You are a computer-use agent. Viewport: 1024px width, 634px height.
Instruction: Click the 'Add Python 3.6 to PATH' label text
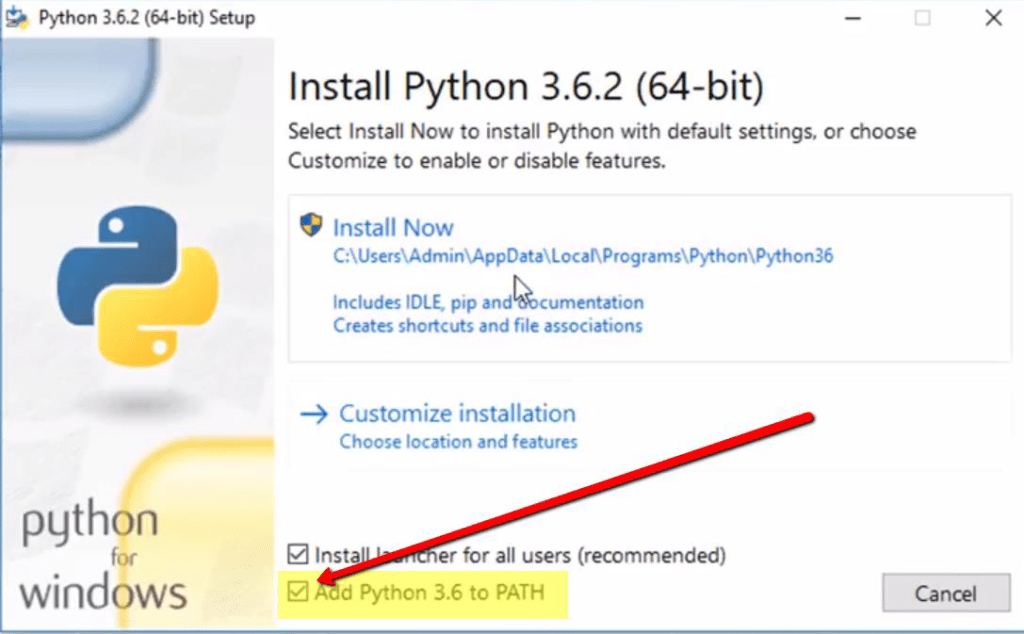429,592
